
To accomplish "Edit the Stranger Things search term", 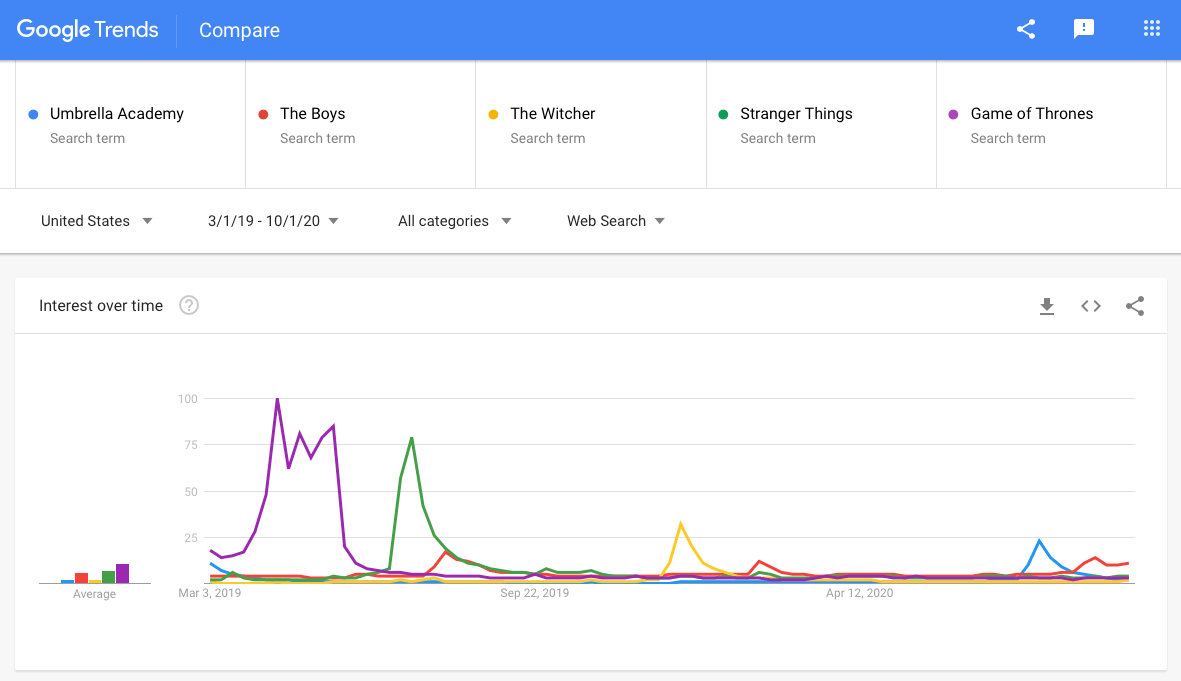I will pyautogui.click(x=796, y=114).
